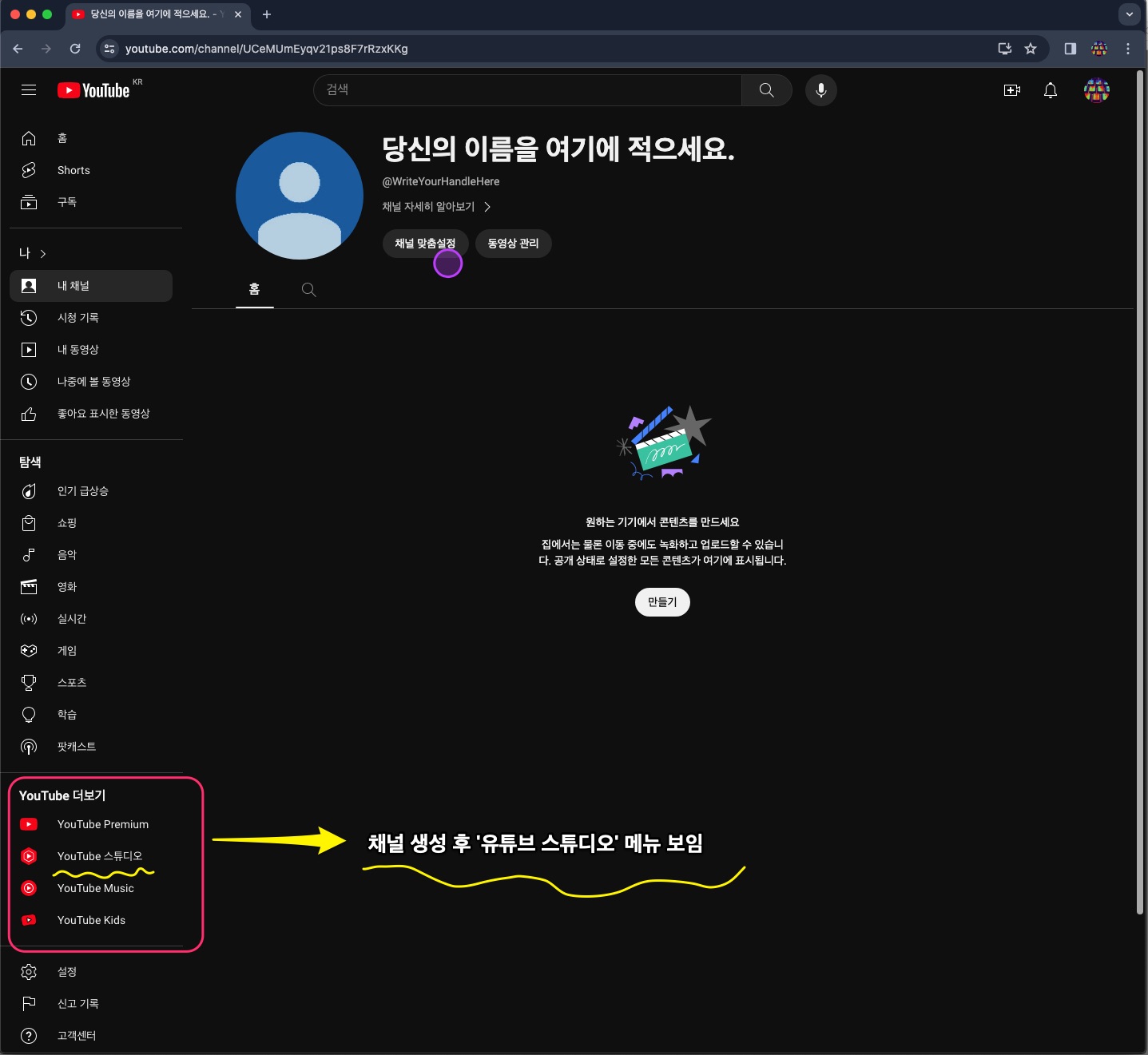Click Chrome profile avatar in toolbar

[x=1099, y=49]
